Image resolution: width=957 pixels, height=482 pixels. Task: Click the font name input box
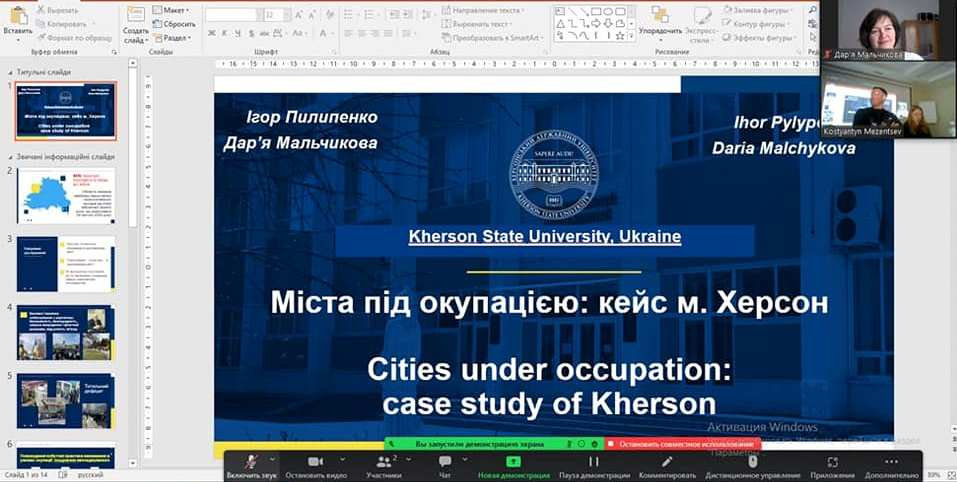(231, 15)
